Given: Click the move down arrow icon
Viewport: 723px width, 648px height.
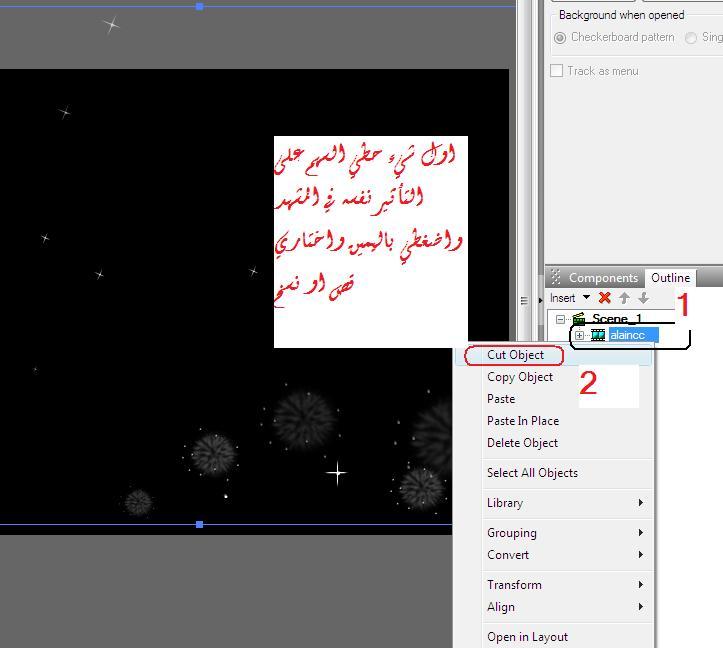Looking at the screenshot, I should (x=643, y=298).
